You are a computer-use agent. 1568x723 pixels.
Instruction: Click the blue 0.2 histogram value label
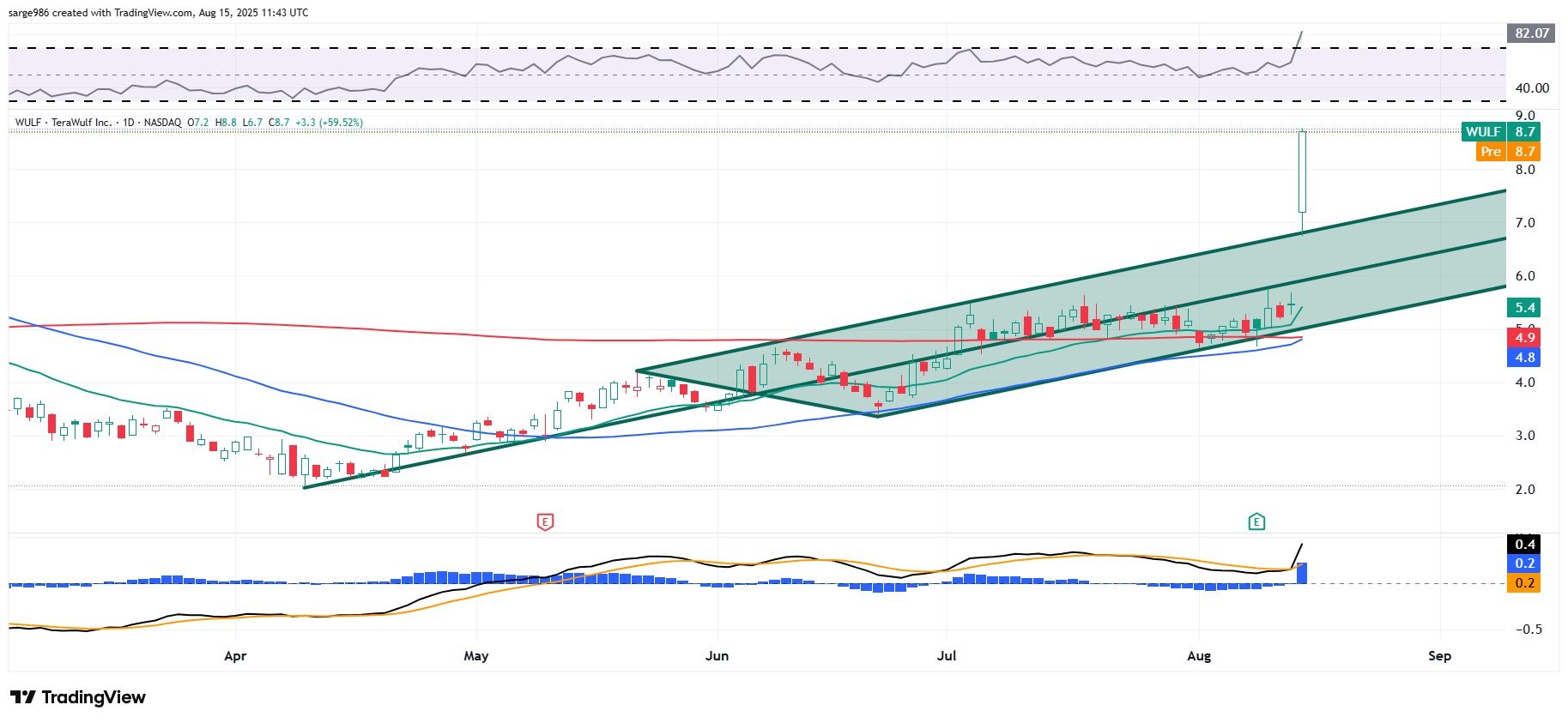click(x=1524, y=563)
